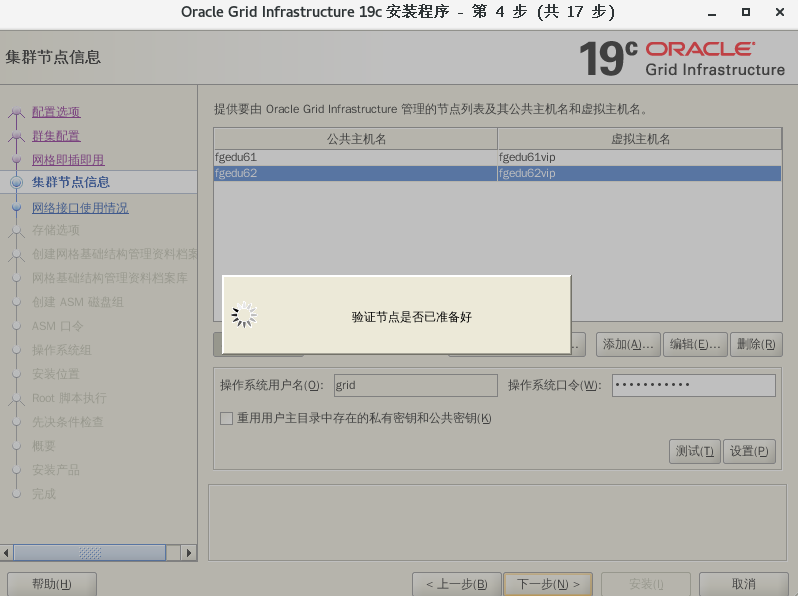The width and height of the screenshot is (798, 596).
Task: Click the sidebar scrollbar left arrow
Action: point(6,553)
